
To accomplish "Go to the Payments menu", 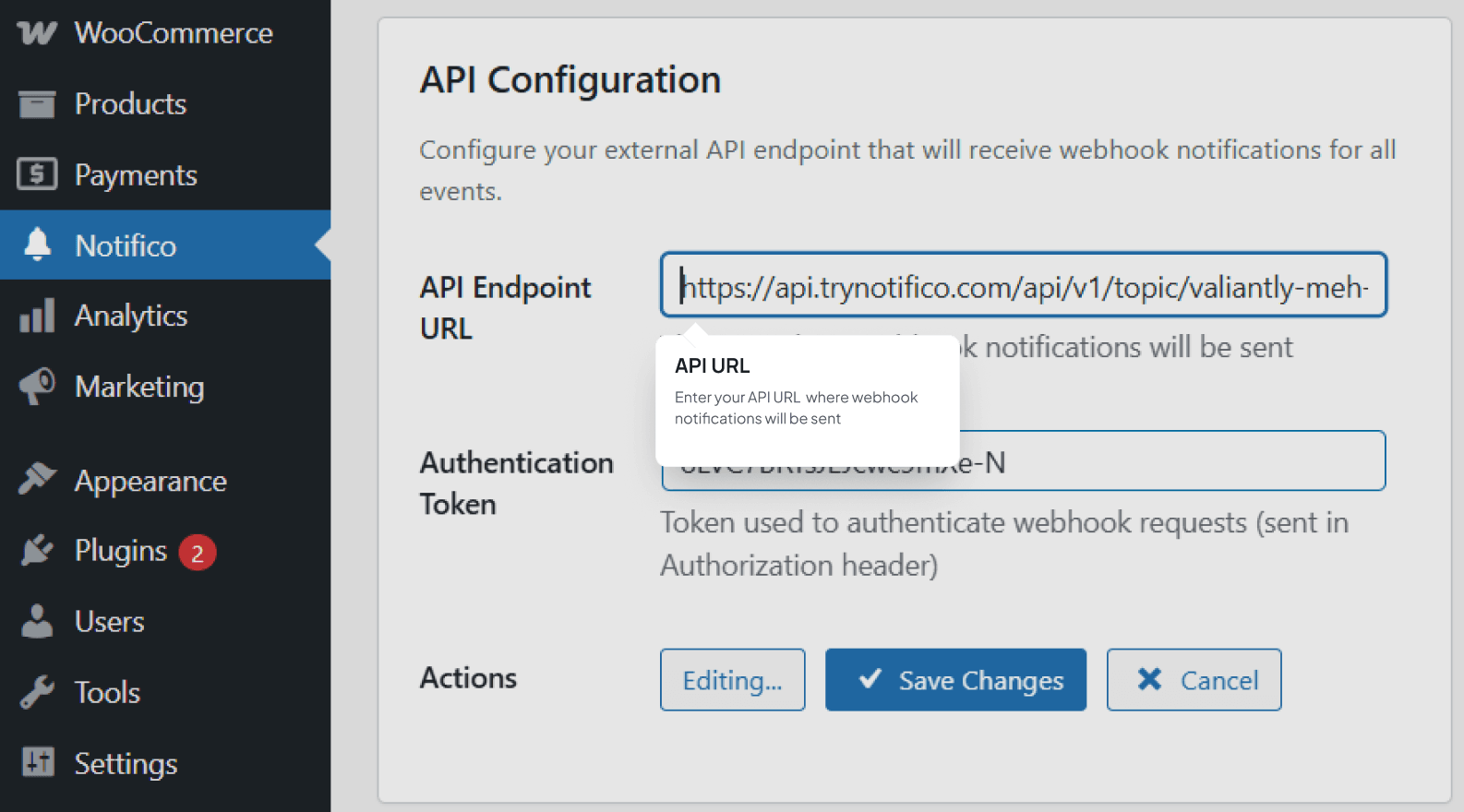I will point(165,174).
